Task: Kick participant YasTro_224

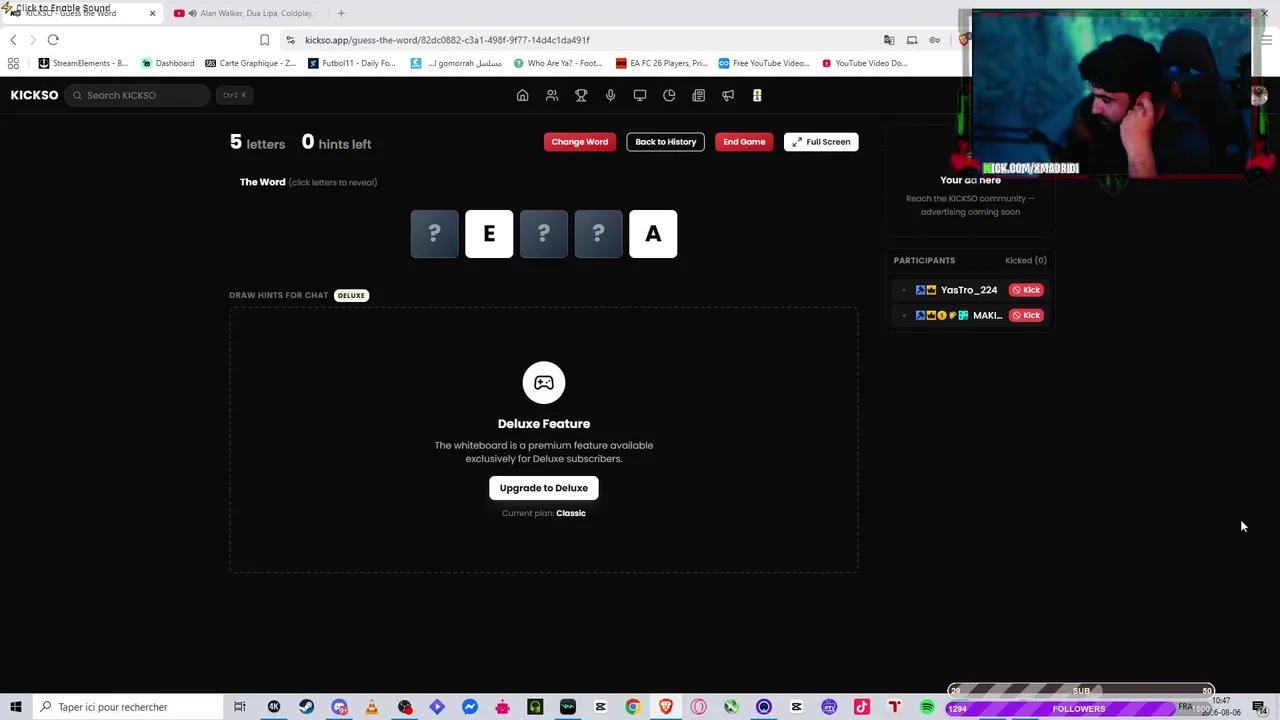Action: tap(1026, 290)
